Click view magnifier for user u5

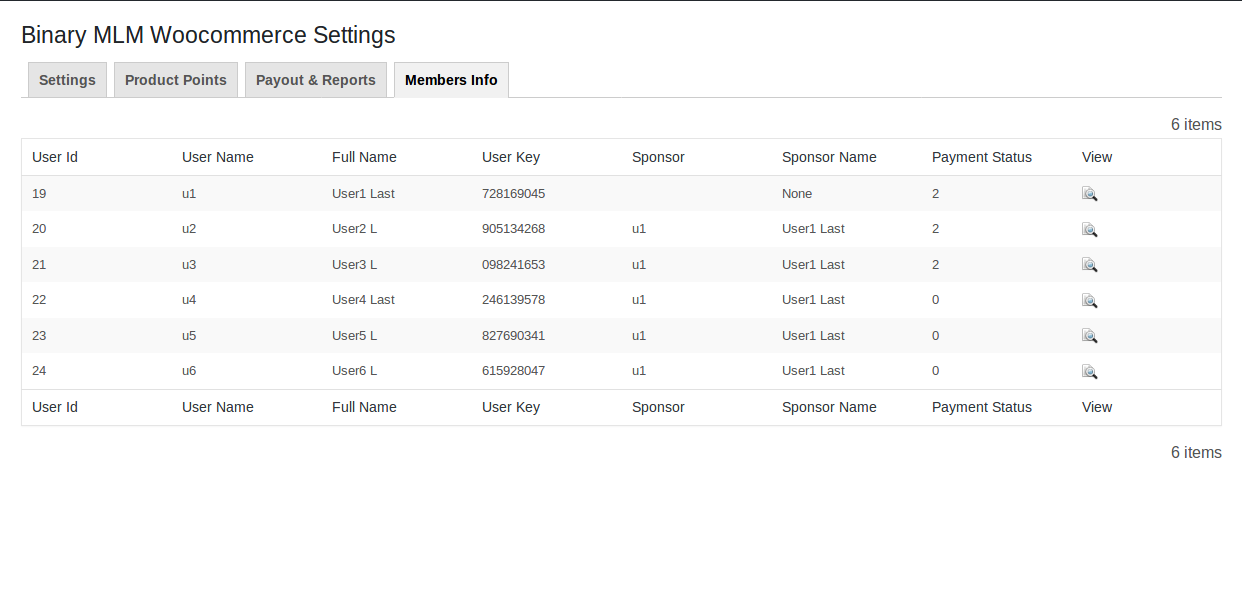tap(1090, 336)
